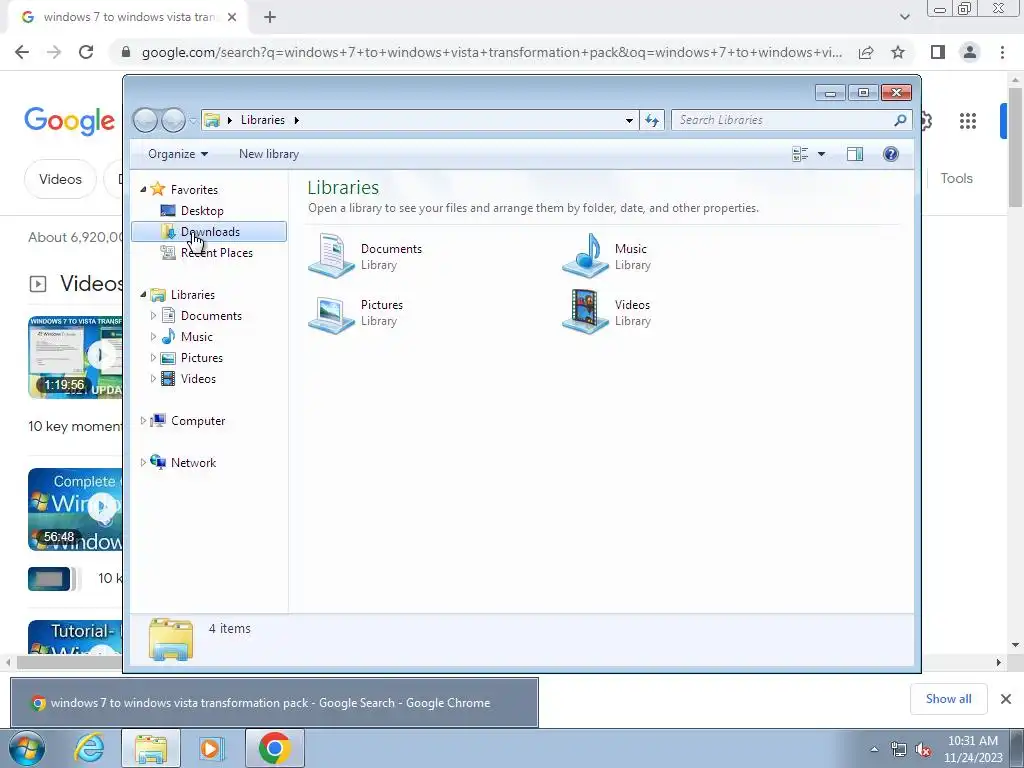
Task: Go to Google logo homepage
Action: coord(70,121)
